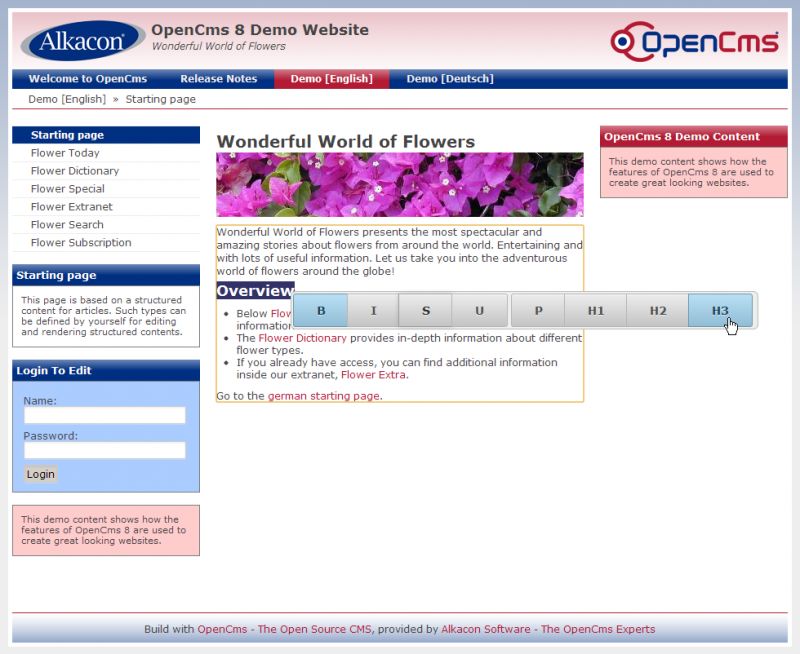Click the intro paragraph about spectacular flower stories
800x654 pixels.
399,251
